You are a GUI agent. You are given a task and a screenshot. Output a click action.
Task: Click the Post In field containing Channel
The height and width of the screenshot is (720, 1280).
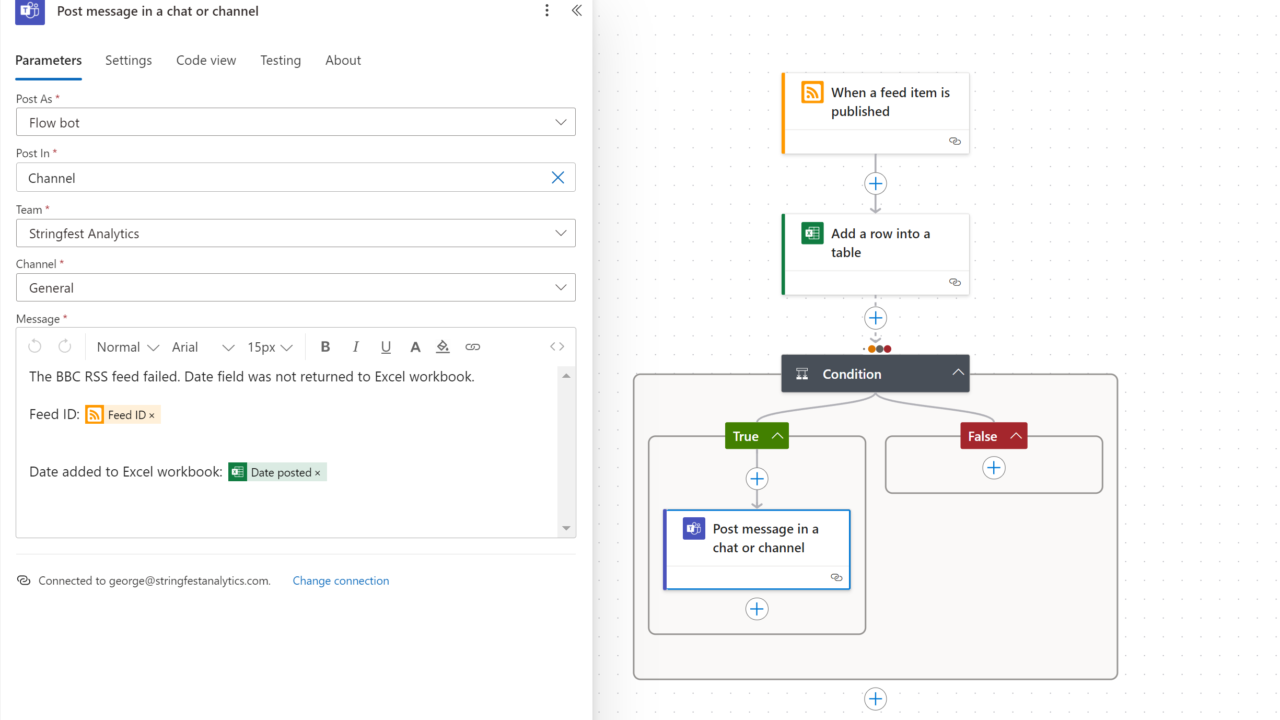(x=296, y=177)
